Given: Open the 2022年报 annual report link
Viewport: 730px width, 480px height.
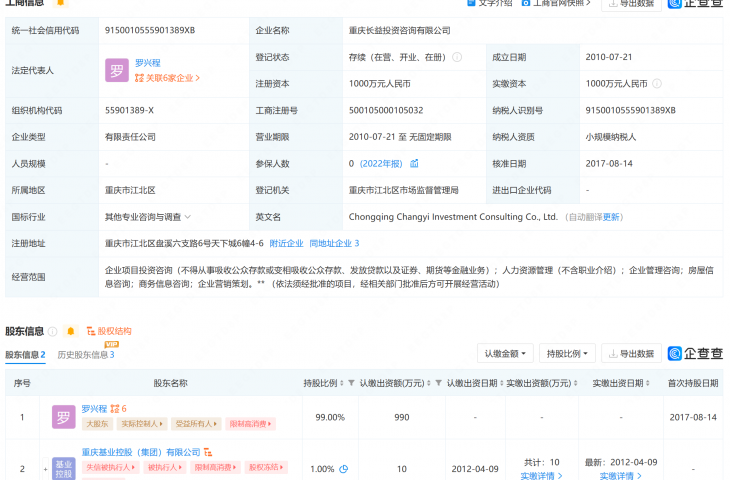Looking at the screenshot, I should point(381,164).
